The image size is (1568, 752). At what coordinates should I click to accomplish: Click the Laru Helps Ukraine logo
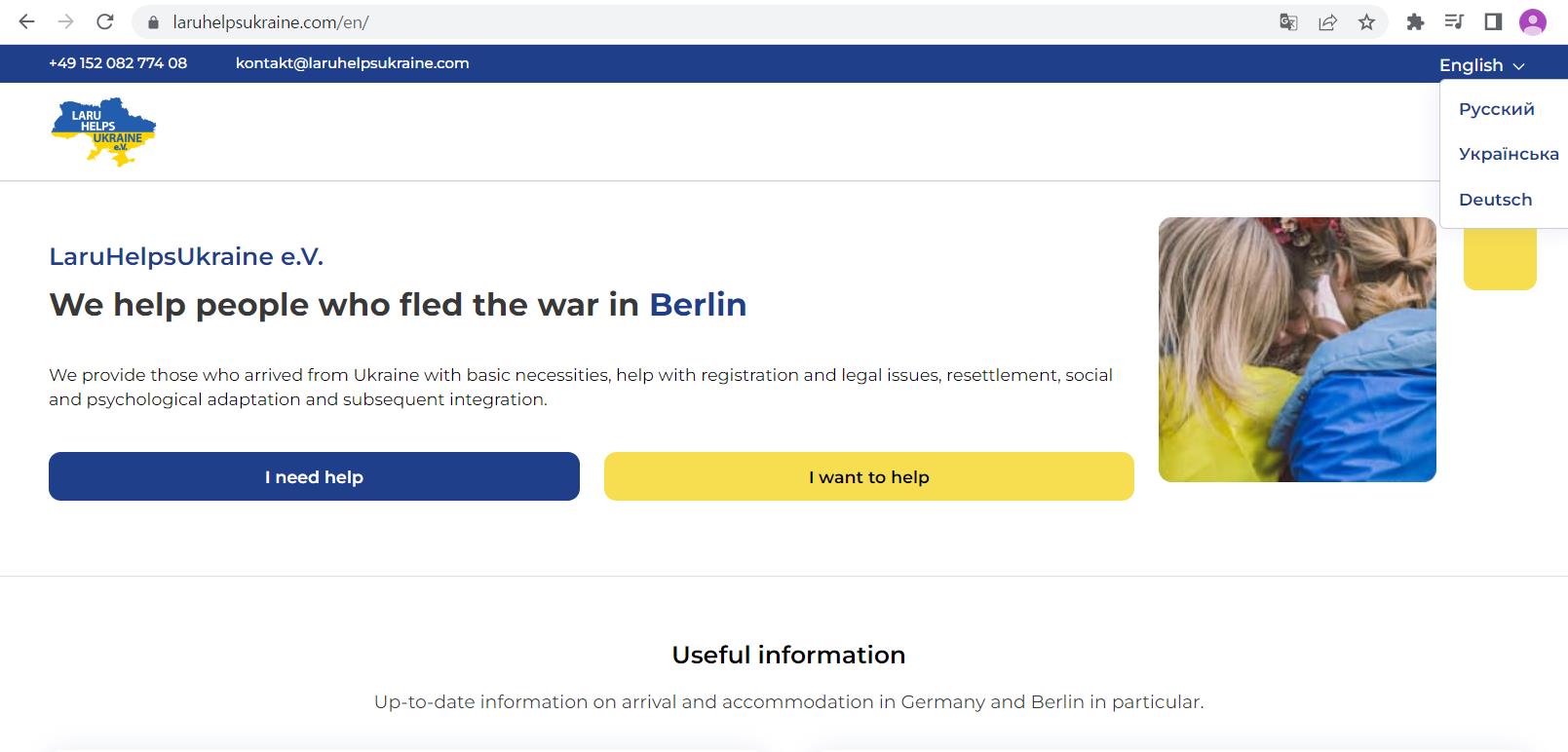point(103,132)
